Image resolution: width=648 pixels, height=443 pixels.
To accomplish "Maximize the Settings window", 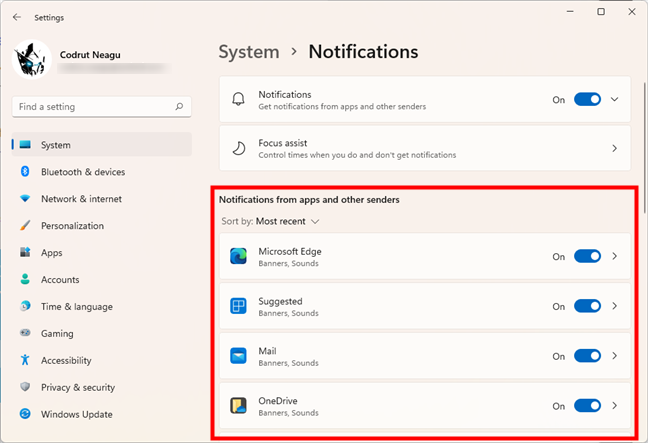I will pyautogui.click(x=601, y=12).
